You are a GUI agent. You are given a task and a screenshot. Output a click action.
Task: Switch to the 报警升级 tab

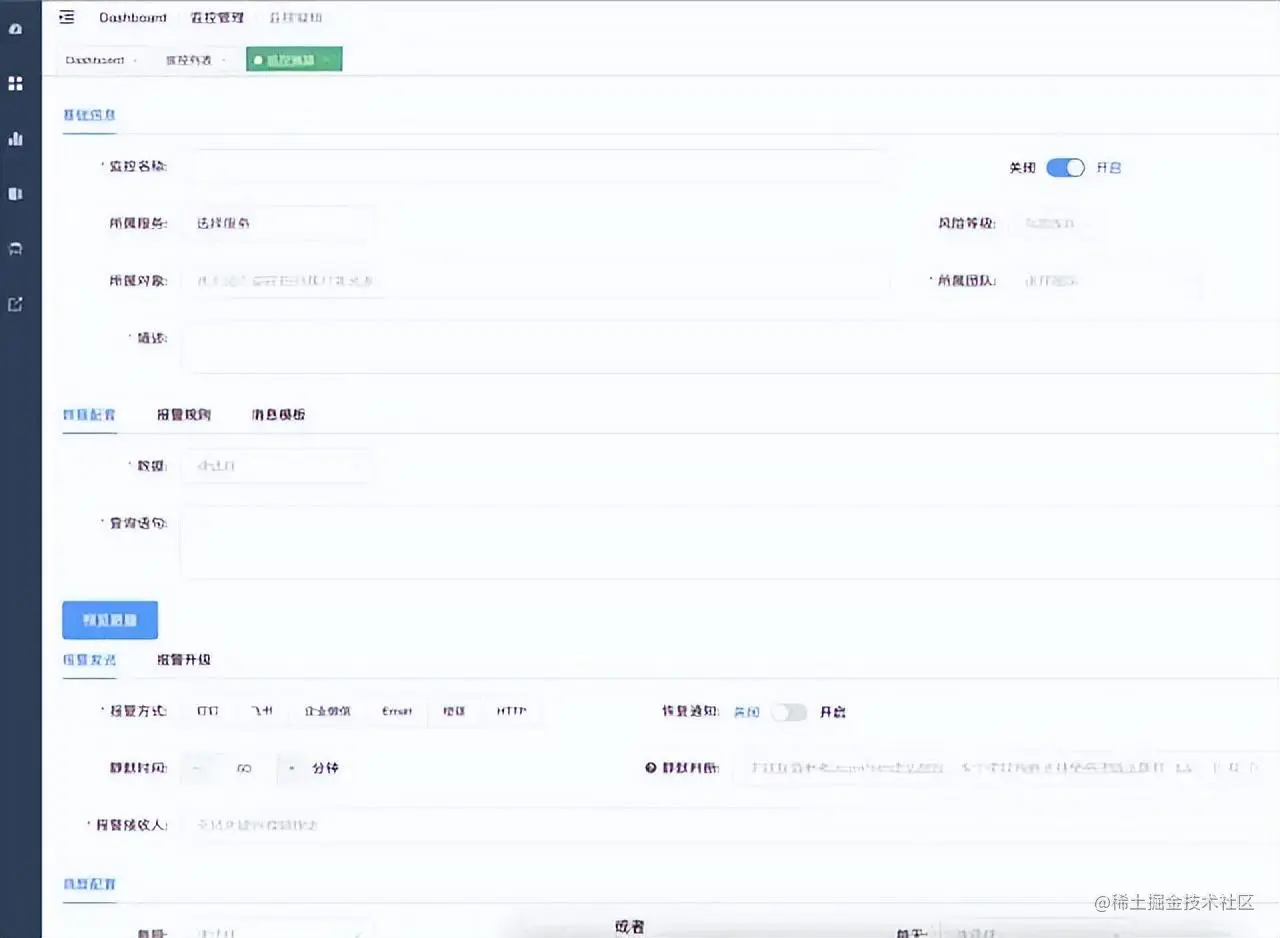click(x=184, y=659)
